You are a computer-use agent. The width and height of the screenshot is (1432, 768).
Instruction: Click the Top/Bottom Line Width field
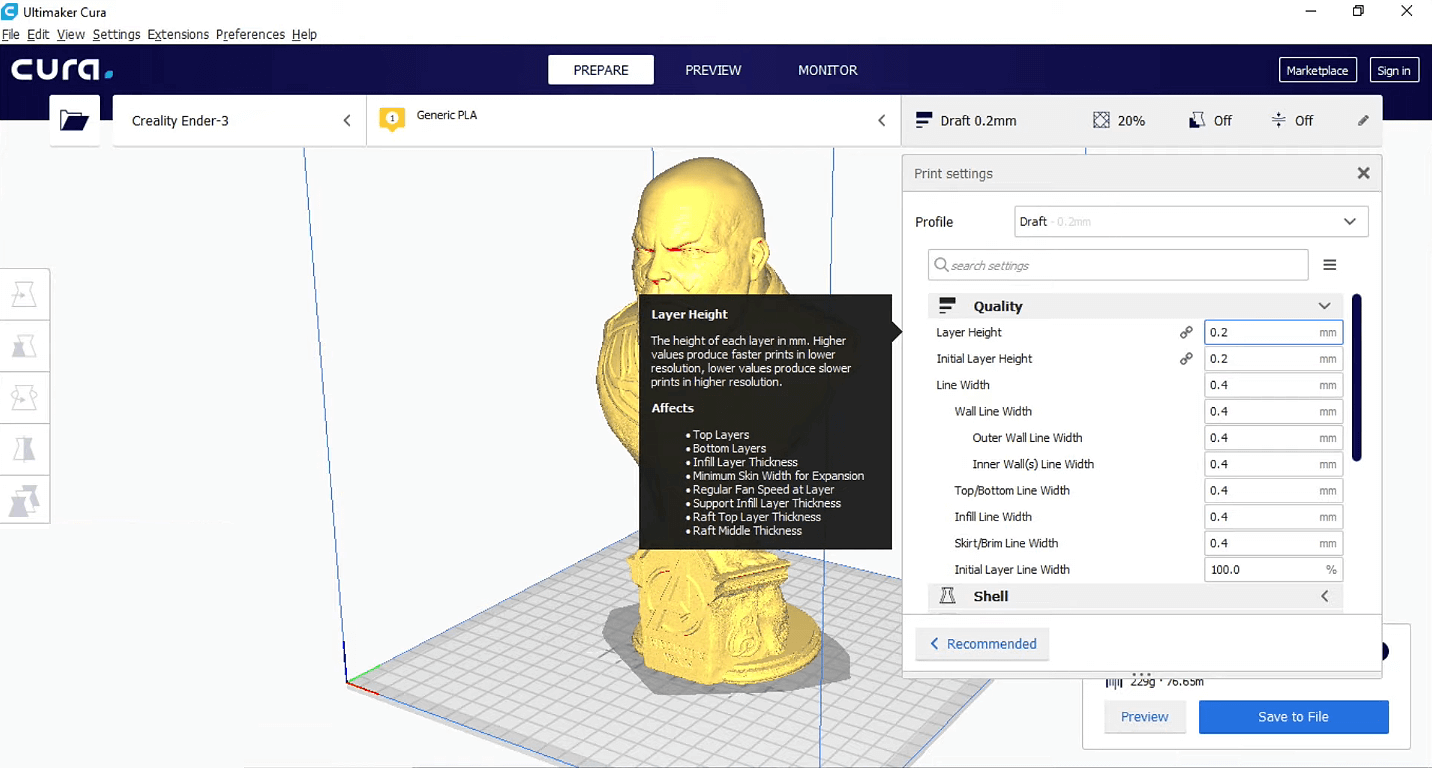point(1273,490)
